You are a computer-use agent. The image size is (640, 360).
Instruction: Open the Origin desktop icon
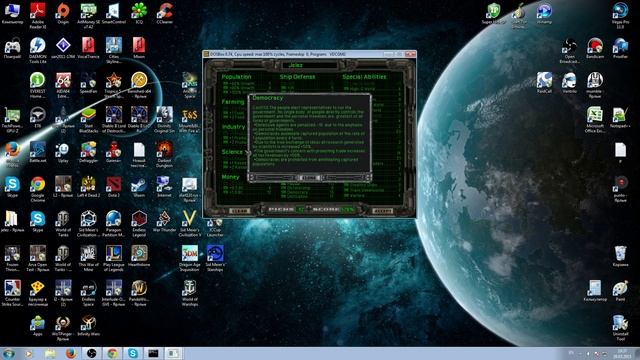[63, 13]
